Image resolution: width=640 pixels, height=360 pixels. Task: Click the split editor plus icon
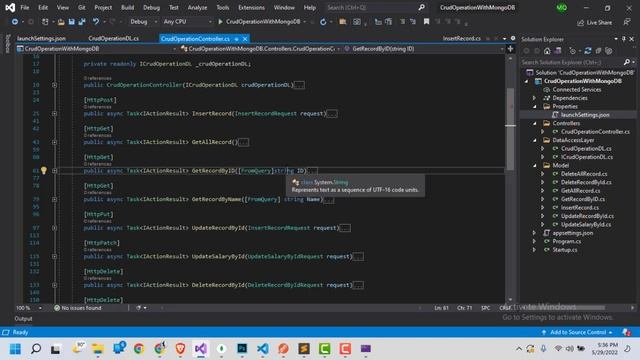coord(510,49)
